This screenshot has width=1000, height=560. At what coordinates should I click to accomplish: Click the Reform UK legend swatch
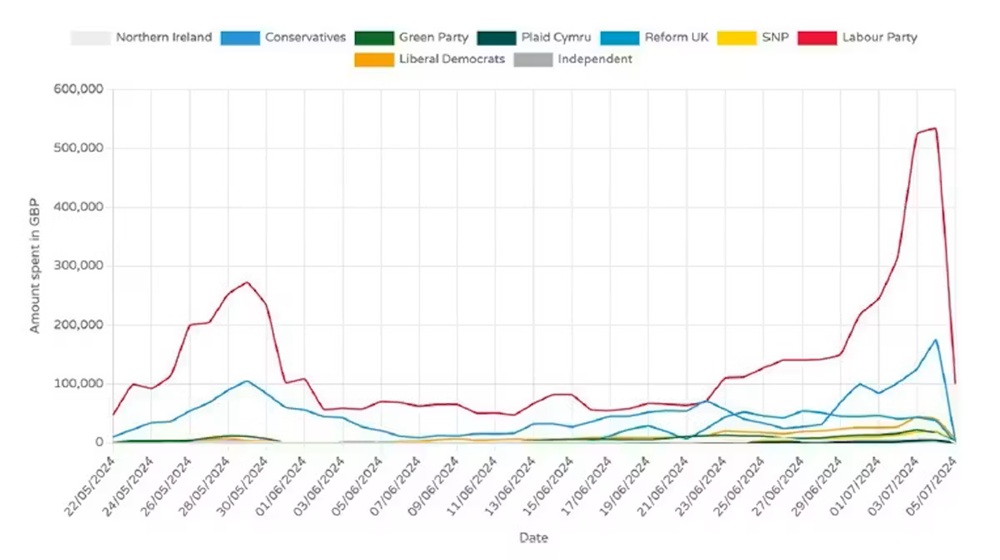621,38
